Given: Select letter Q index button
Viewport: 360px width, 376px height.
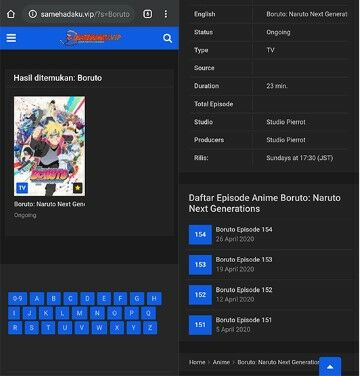Looking at the screenshot, I should (x=148, y=313).
